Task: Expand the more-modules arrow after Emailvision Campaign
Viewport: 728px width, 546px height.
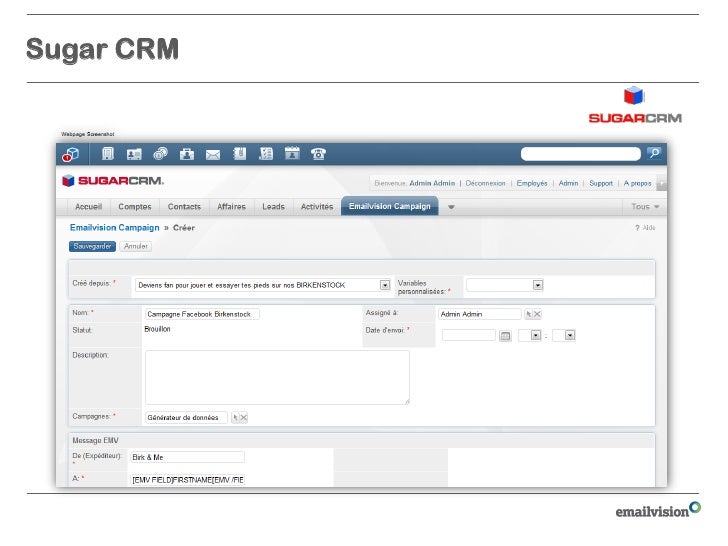Action: 451,207
